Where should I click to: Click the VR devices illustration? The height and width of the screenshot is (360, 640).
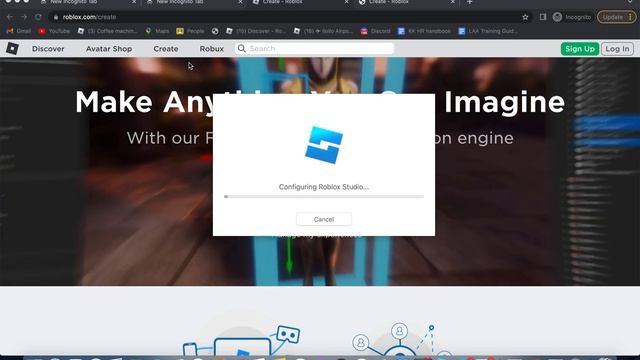tap(242, 340)
